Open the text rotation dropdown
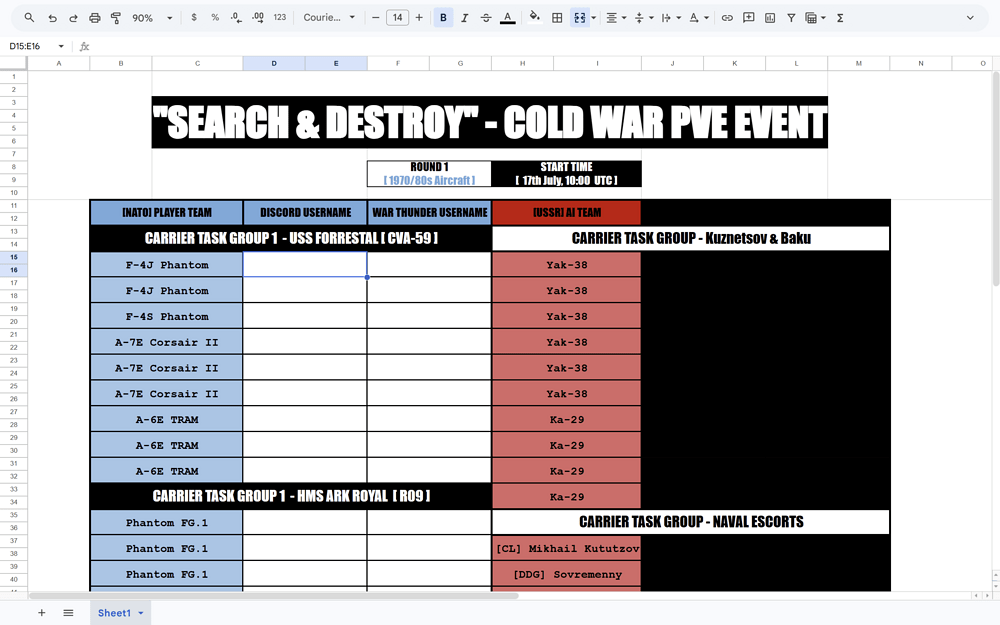The width and height of the screenshot is (1000, 625). pos(699,18)
